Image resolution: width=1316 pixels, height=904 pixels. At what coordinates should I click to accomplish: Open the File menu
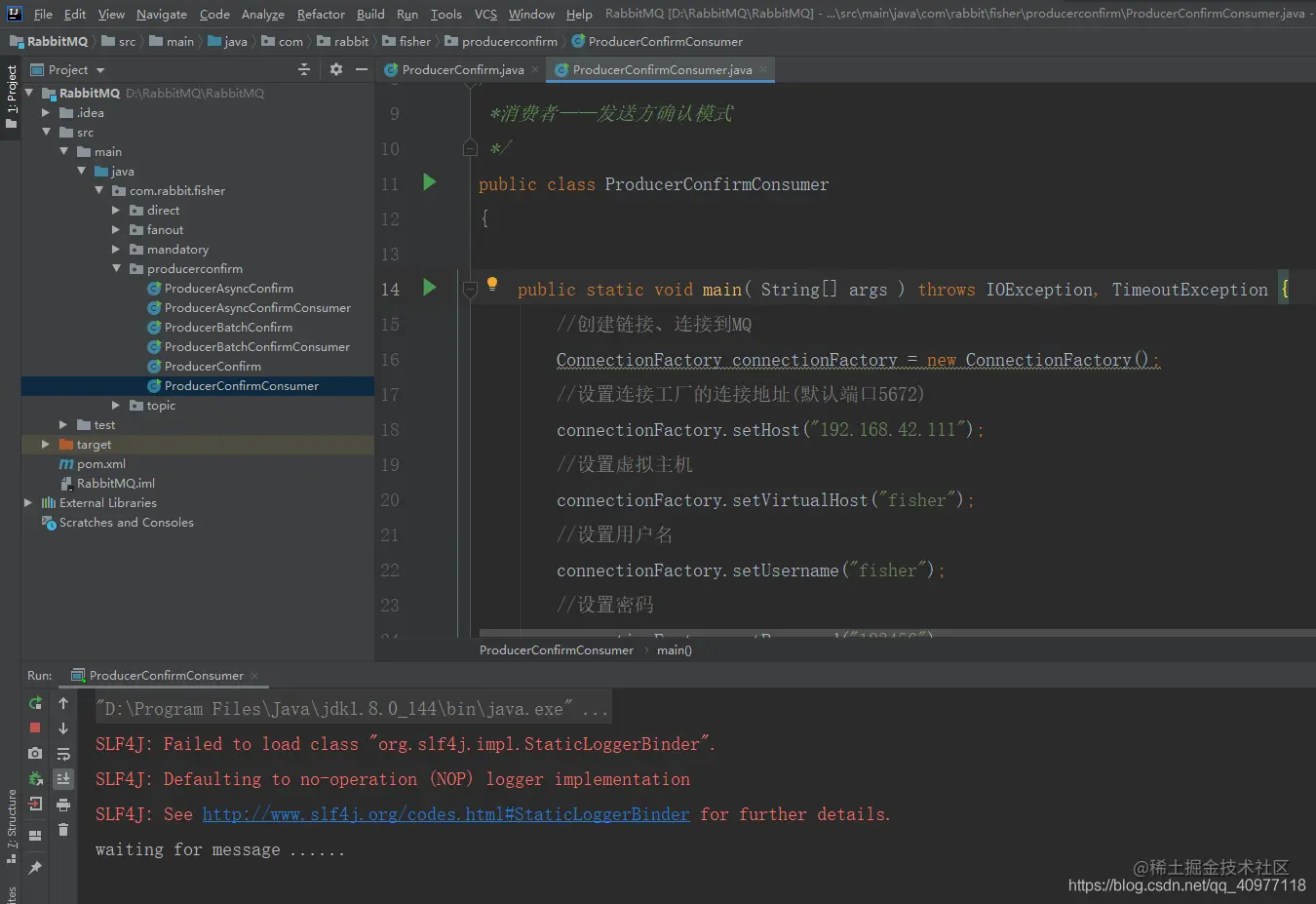pyautogui.click(x=43, y=14)
